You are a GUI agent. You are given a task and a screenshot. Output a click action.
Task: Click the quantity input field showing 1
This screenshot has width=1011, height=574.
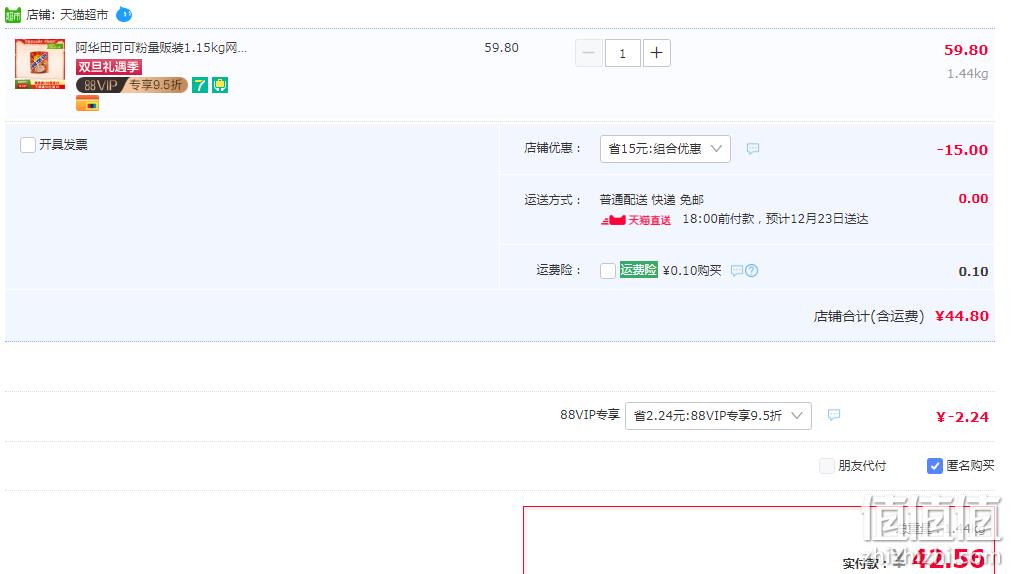click(622, 53)
